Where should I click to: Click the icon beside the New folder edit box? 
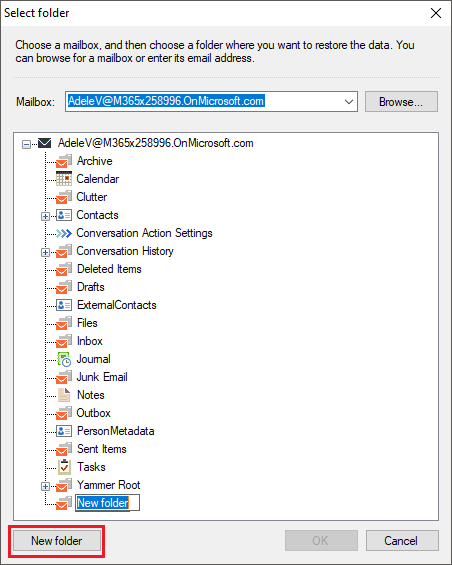[64, 503]
